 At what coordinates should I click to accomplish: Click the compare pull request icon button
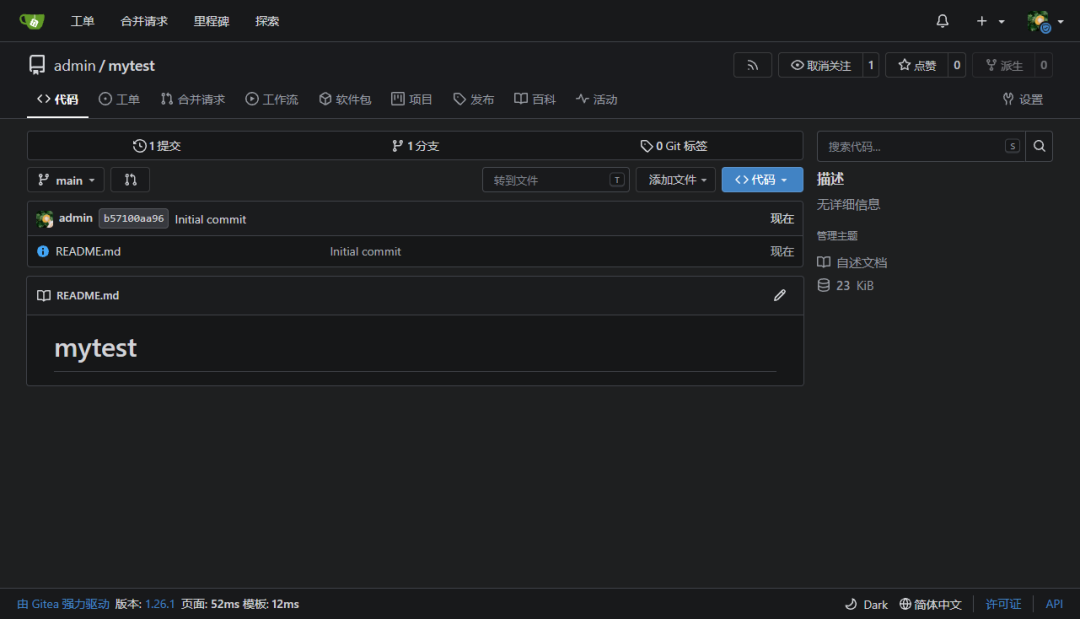click(130, 180)
